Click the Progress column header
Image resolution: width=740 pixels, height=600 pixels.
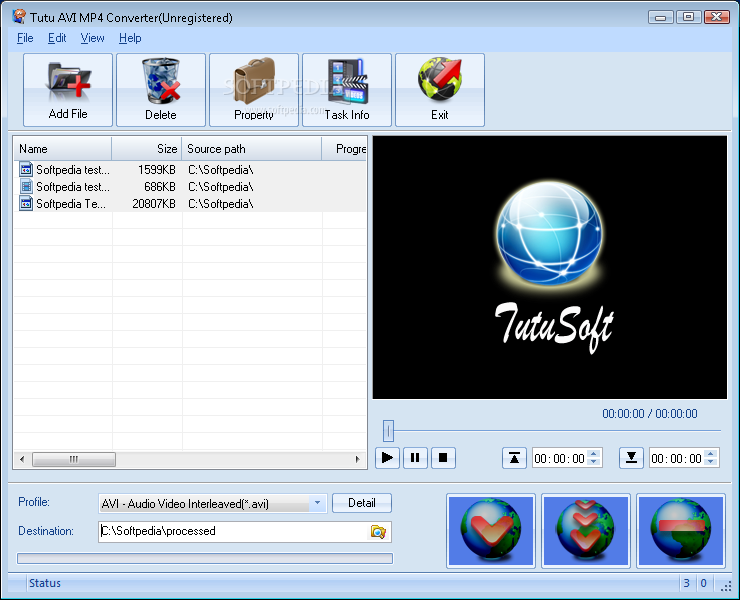click(344, 149)
